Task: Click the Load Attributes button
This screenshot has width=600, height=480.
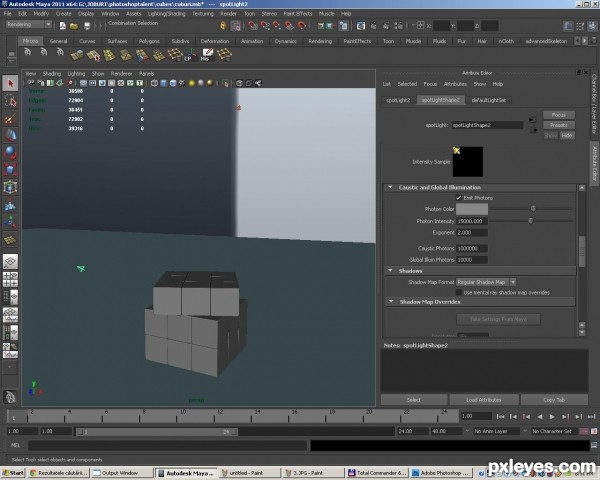Action: (x=484, y=400)
